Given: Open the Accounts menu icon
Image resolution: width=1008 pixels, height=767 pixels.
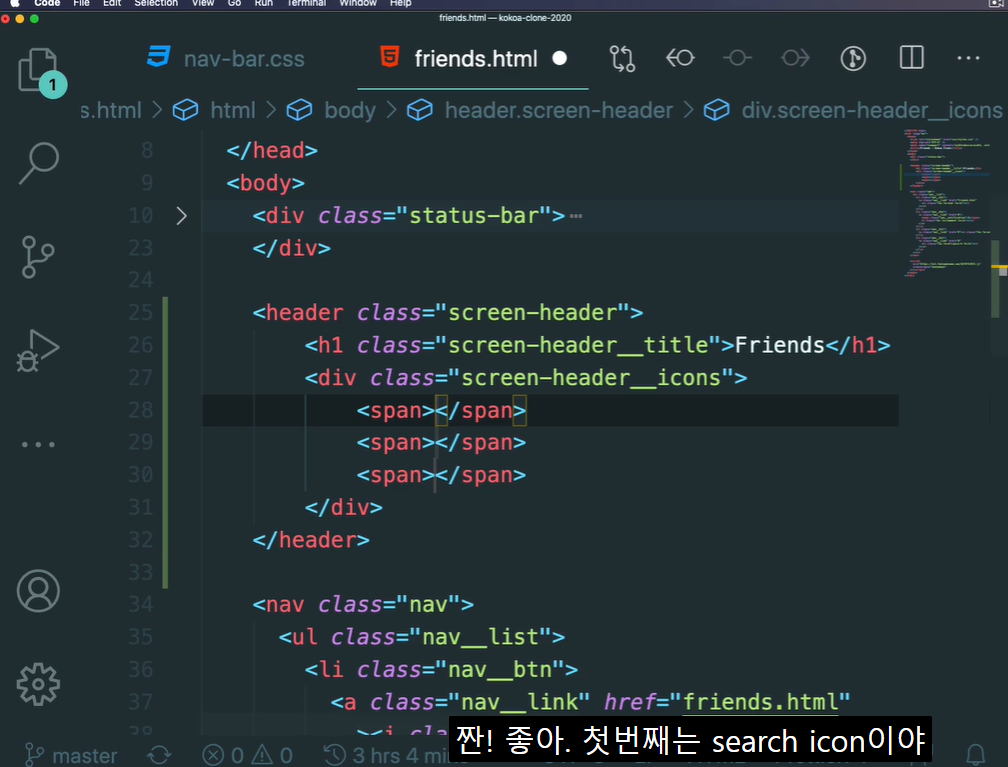Looking at the screenshot, I should pyautogui.click(x=39, y=591).
